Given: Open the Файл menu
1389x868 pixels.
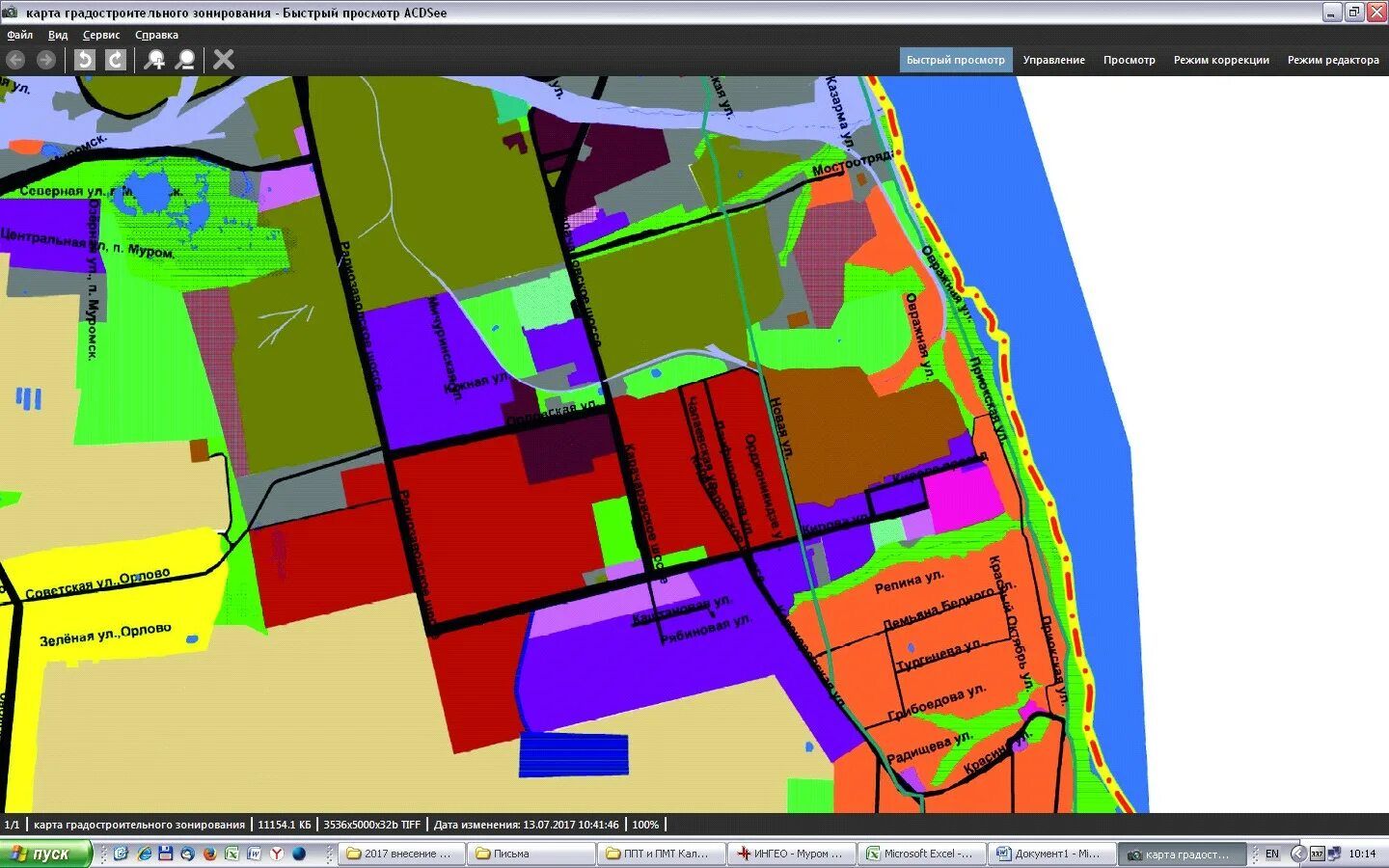Looking at the screenshot, I should click(x=19, y=35).
